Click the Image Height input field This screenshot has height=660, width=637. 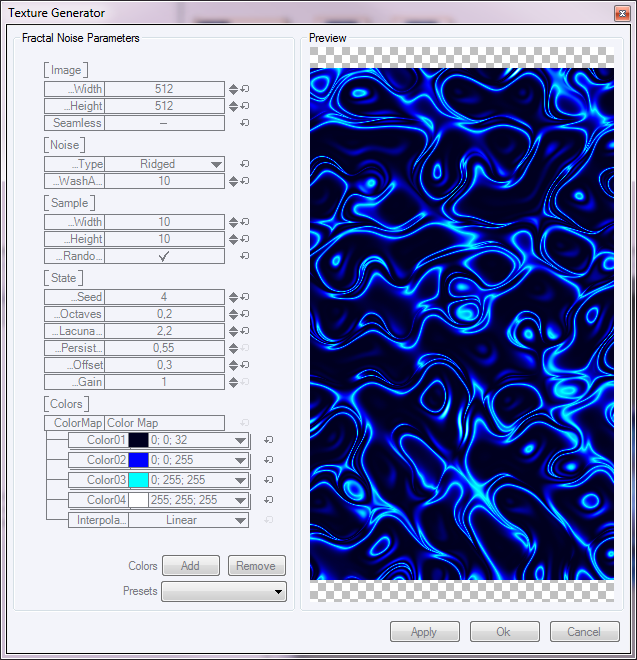pyautogui.click(x=164, y=106)
